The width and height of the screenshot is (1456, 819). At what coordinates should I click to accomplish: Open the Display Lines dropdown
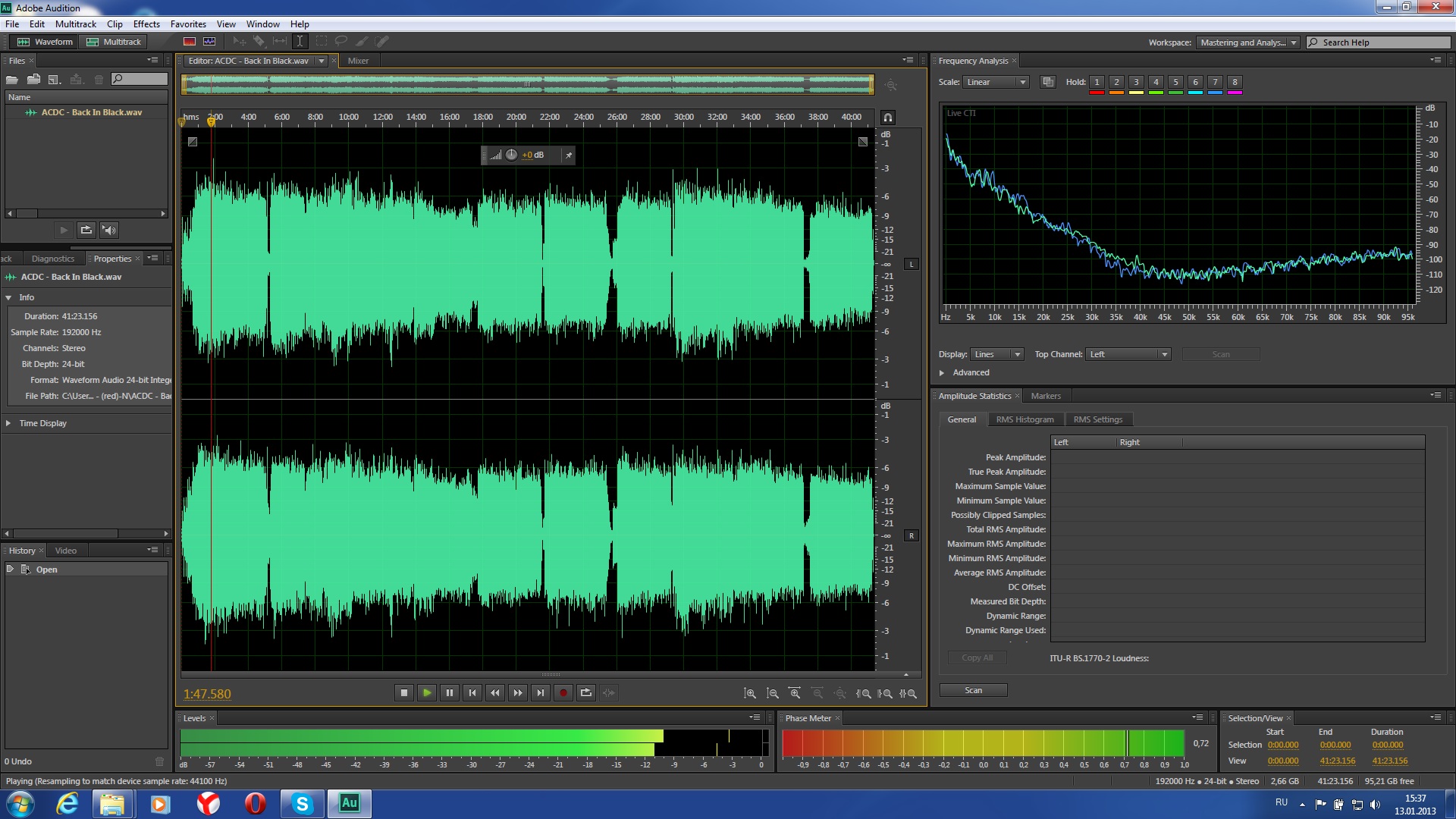click(x=996, y=354)
